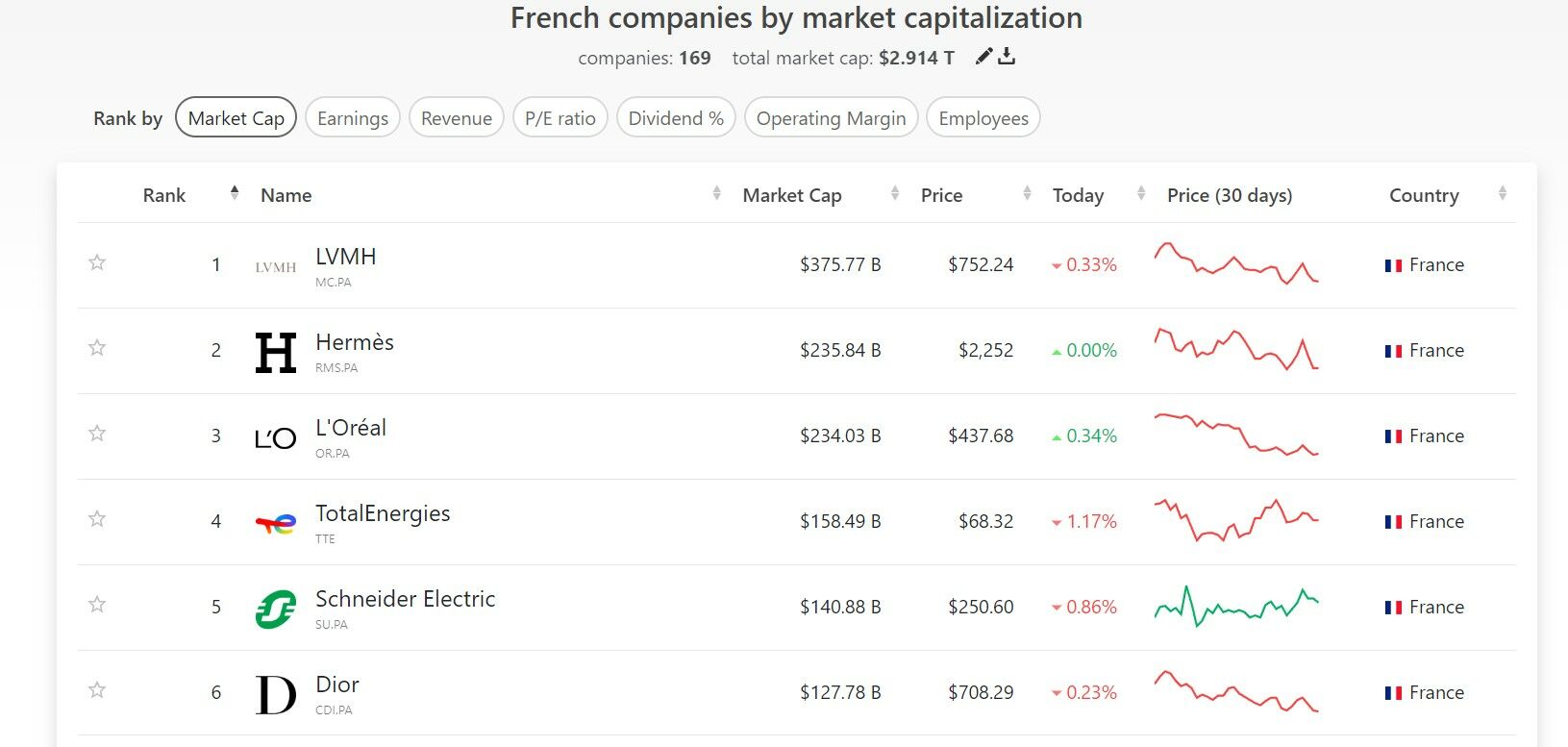
Task: Click the Schneider Electric logo icon
Action: (275, 610)
